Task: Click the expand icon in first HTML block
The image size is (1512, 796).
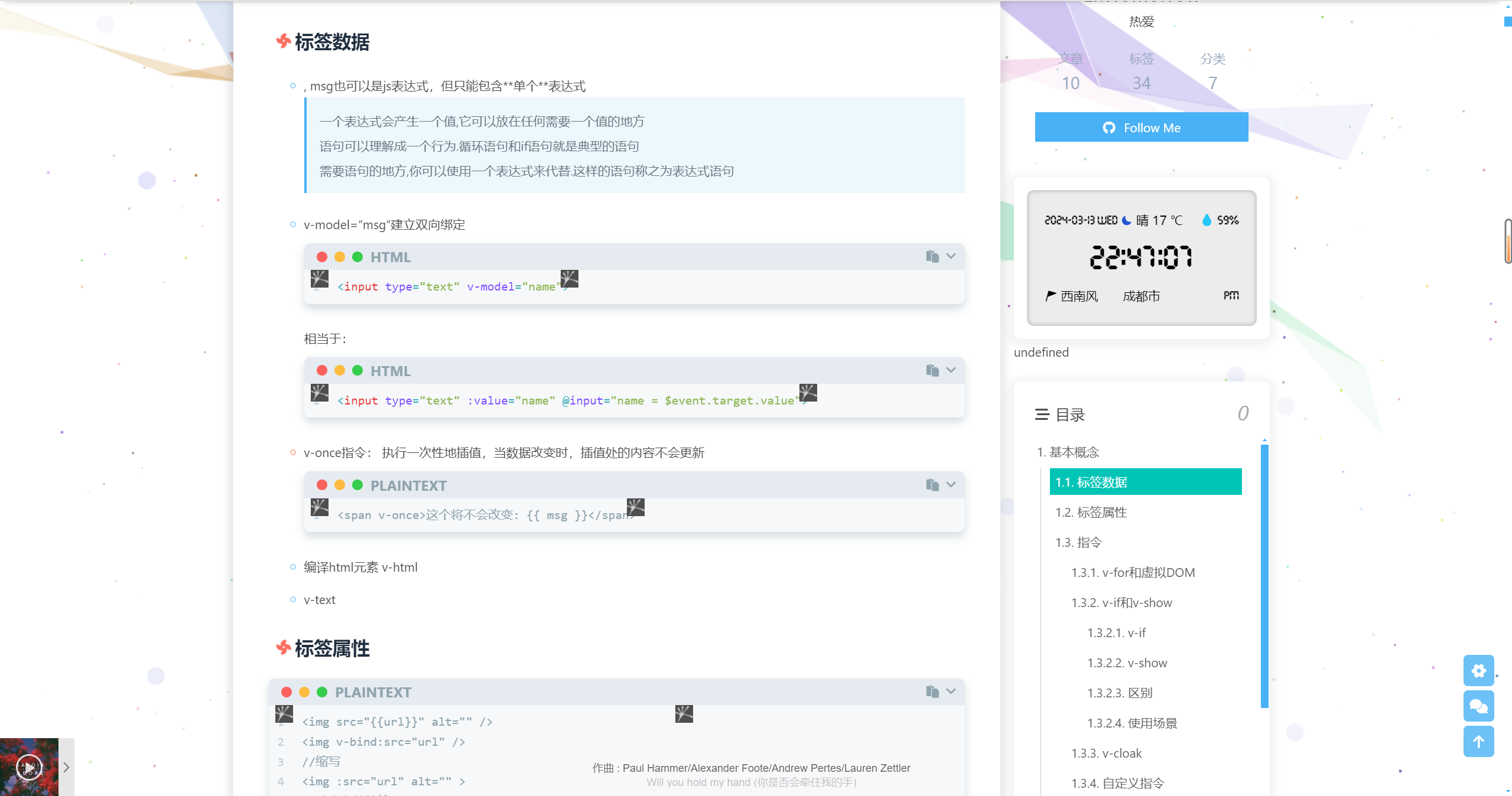Action: pos(951,256)
